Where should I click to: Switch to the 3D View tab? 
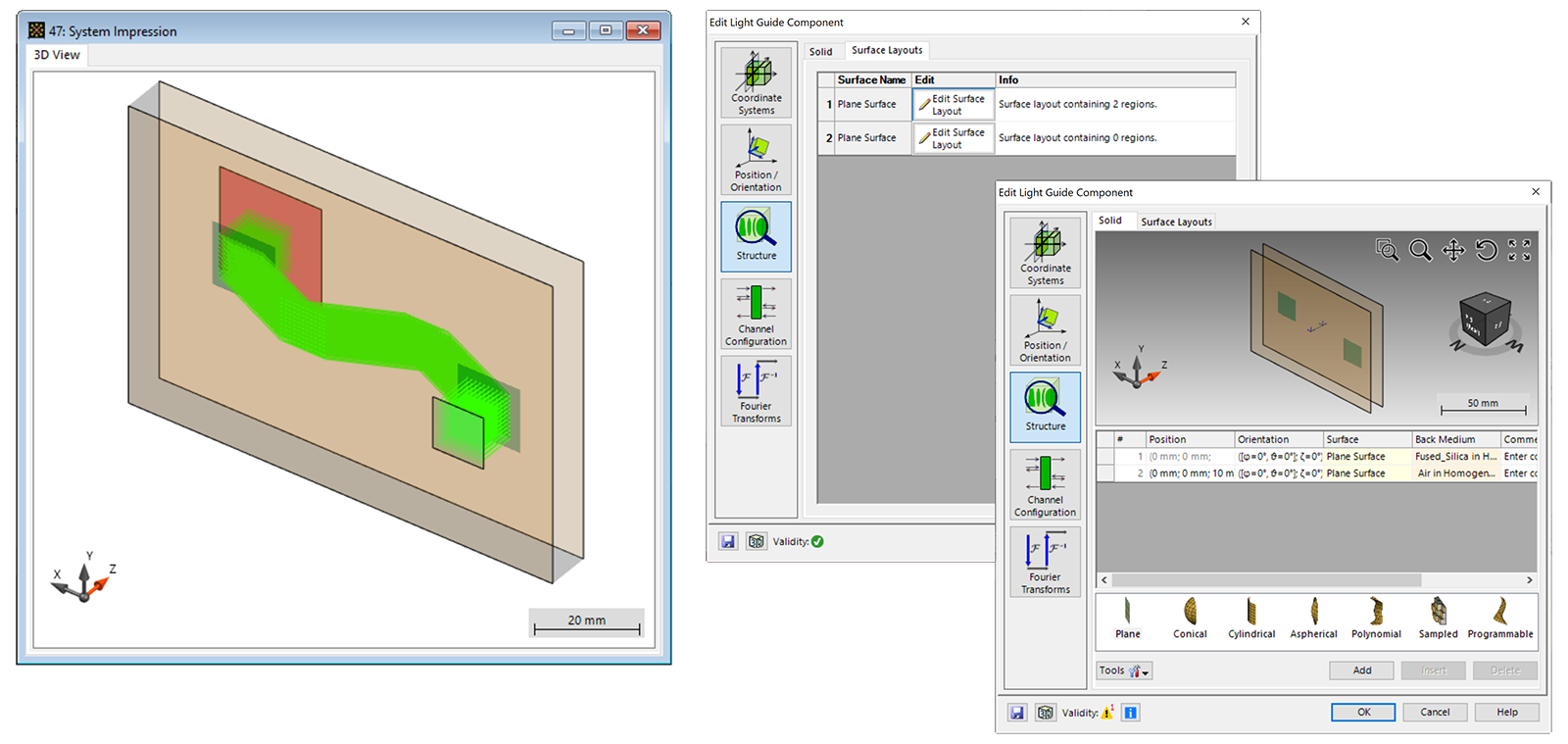point(57,55)
